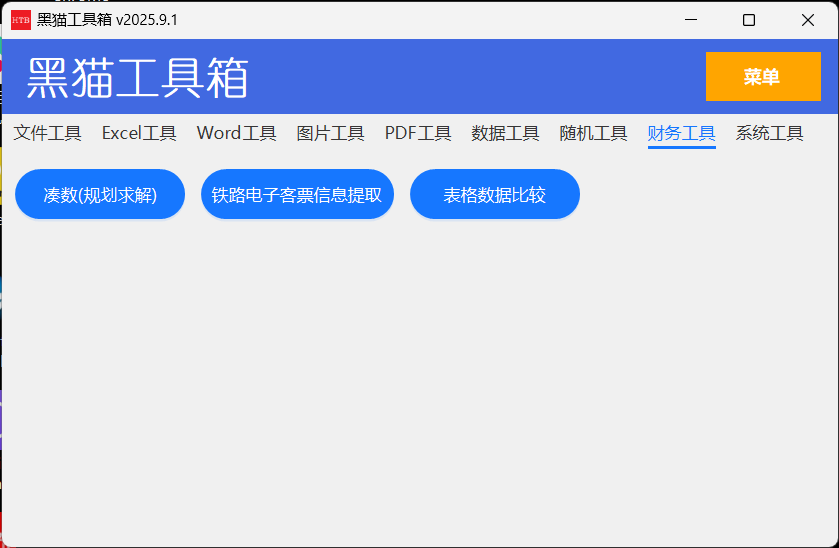Switch to the 文件工具 tab
Viewport: 839px width, 548px height.
[47, 133]
